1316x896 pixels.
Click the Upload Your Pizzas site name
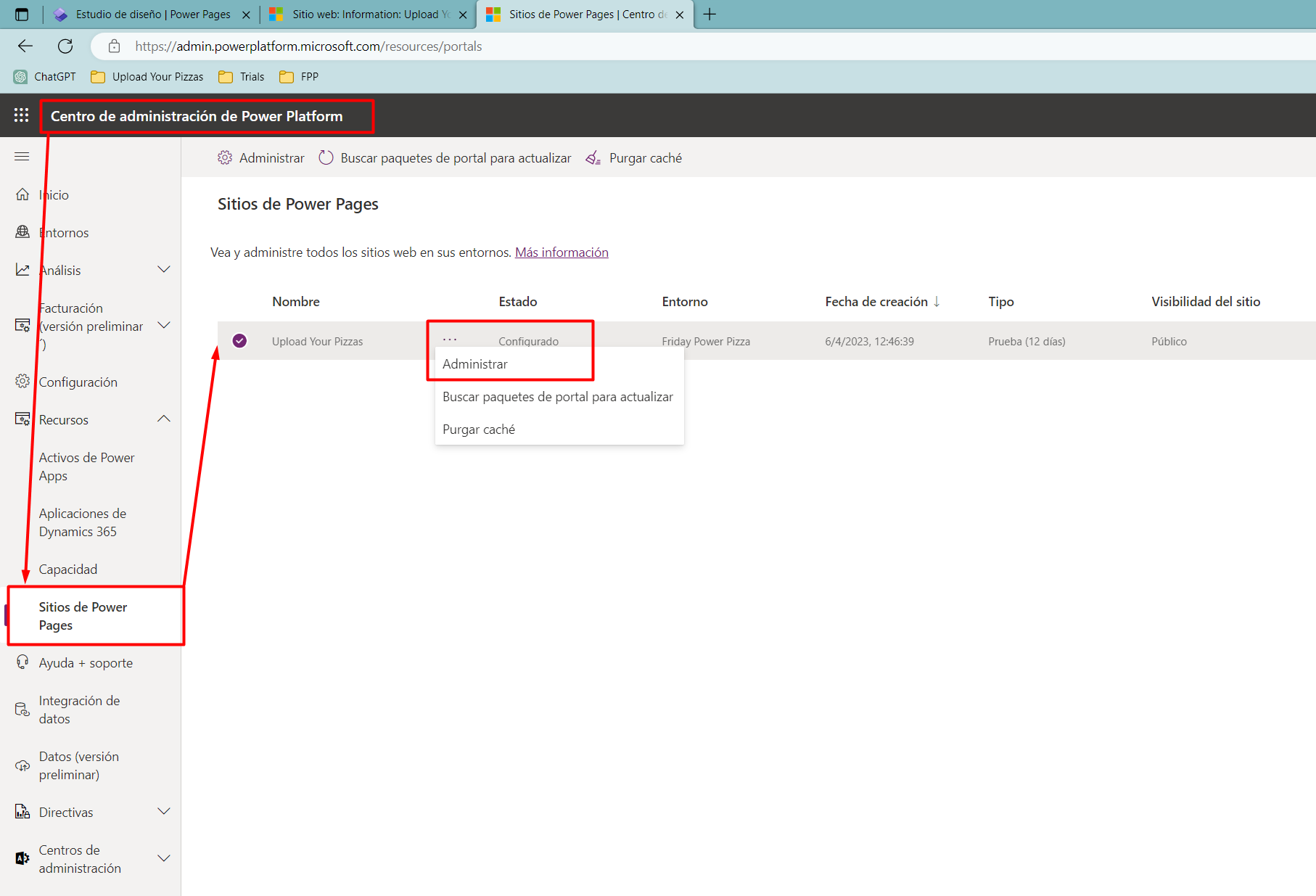pyautogui.click(x=317, y=342)
